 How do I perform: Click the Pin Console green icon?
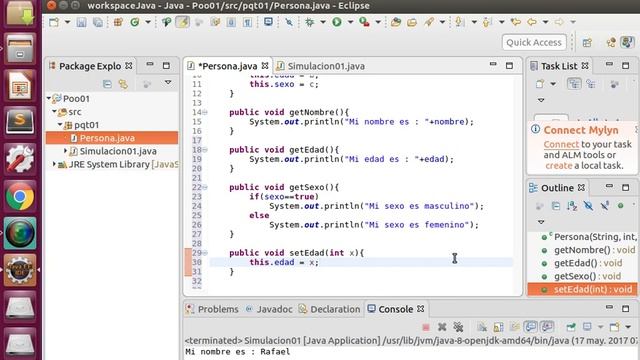coord(571,327)
